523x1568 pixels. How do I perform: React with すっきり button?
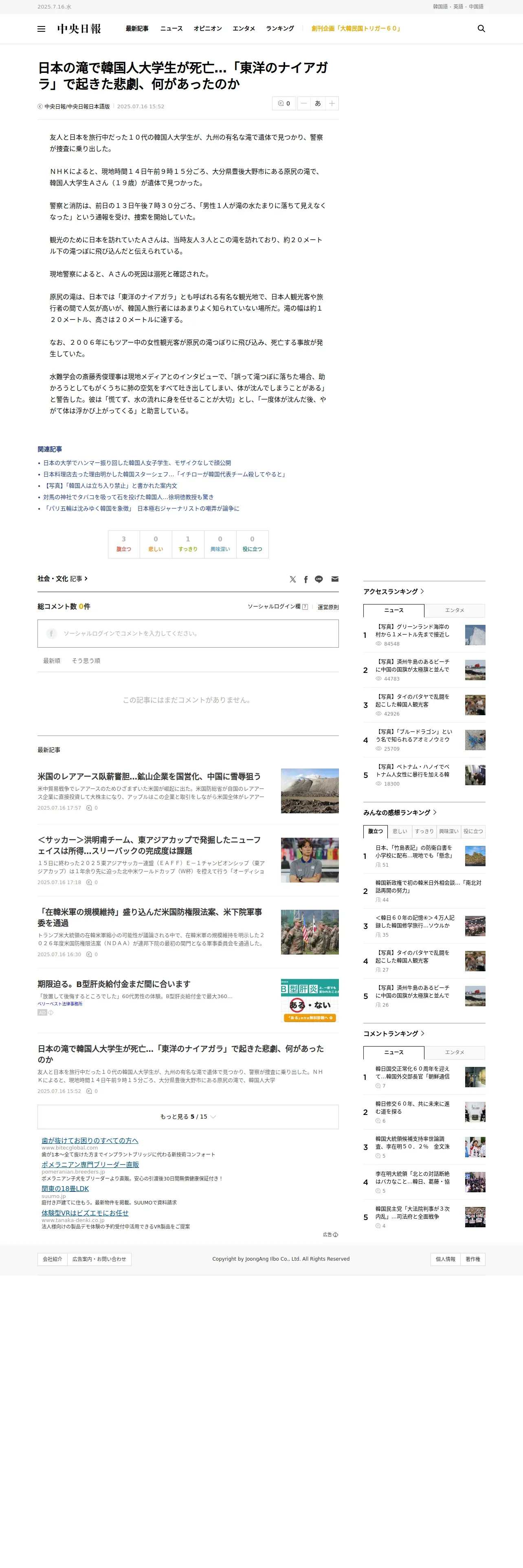(x=188, y=544)
